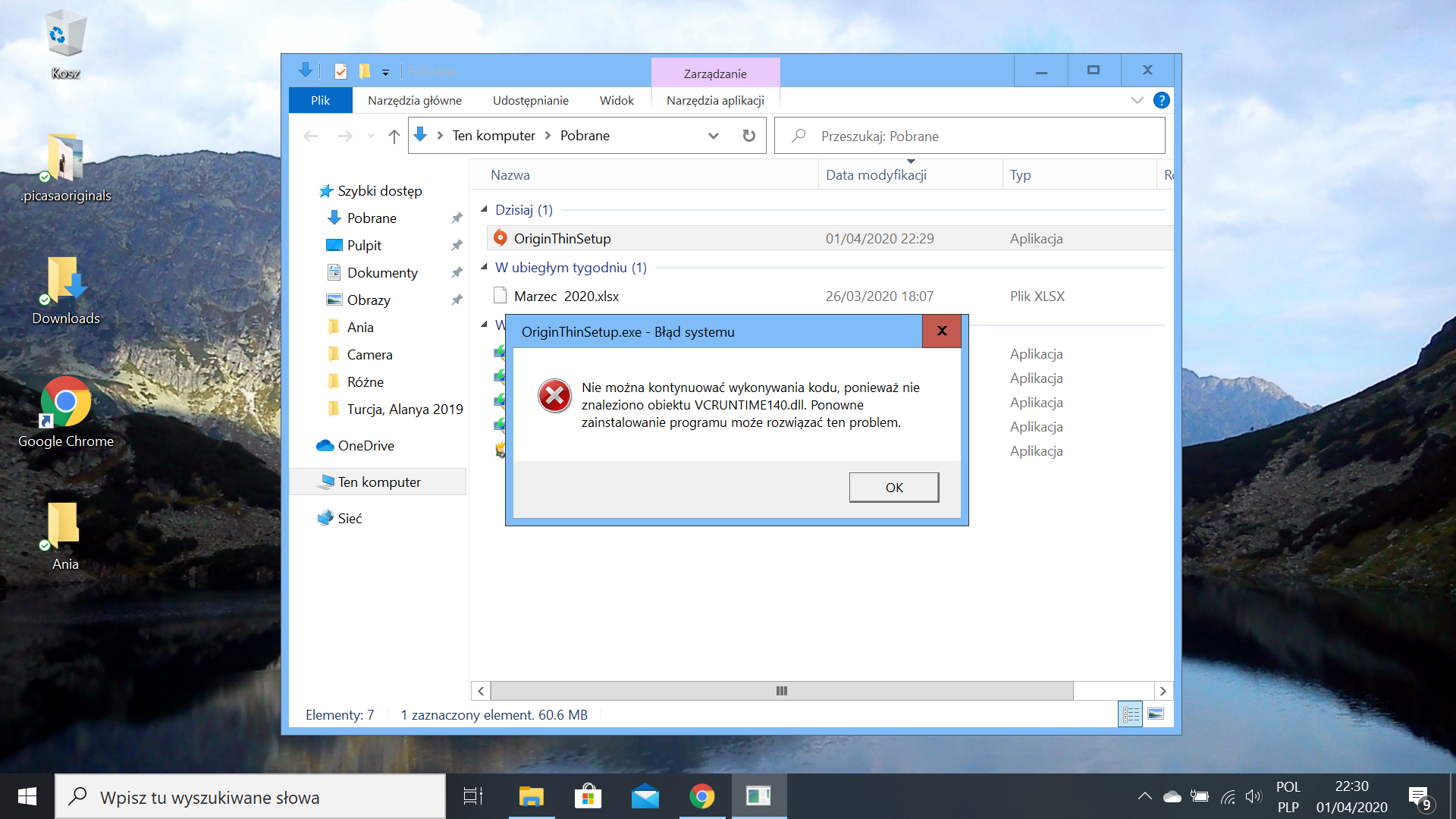Collapse the W ubiegłym tygodniu group
1456x819 pixels.
484,267
